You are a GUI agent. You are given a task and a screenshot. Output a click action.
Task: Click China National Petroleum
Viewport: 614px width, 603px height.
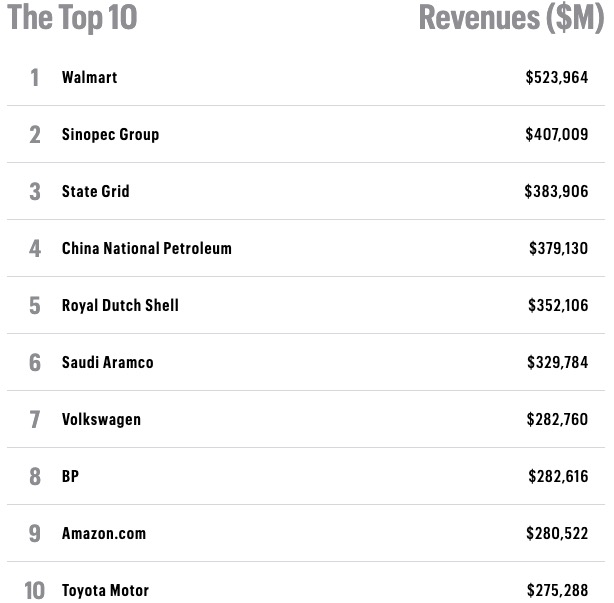146,248
